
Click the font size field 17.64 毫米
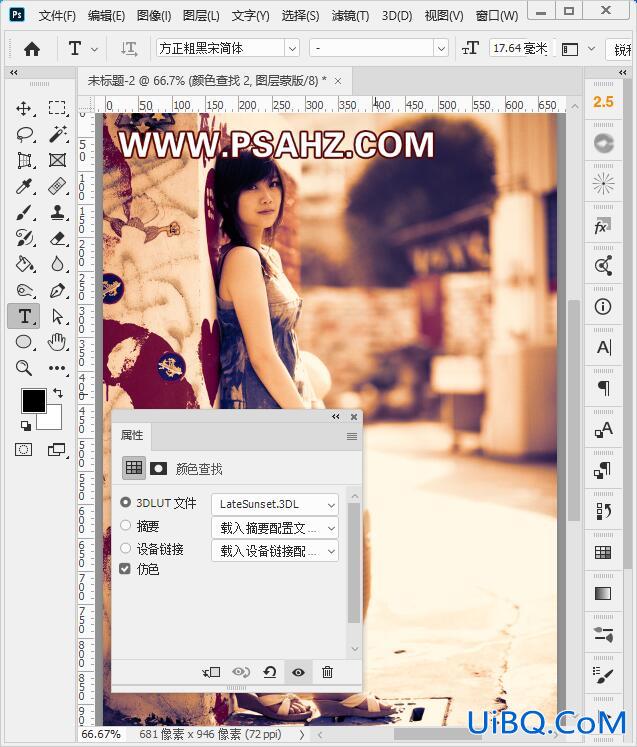click(520, 48)
